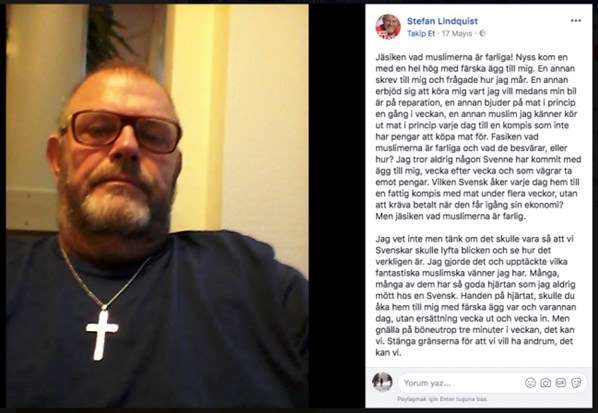Open the sticker picker in comment box
This screenshot has height=413, width=598.
[576, 383]
